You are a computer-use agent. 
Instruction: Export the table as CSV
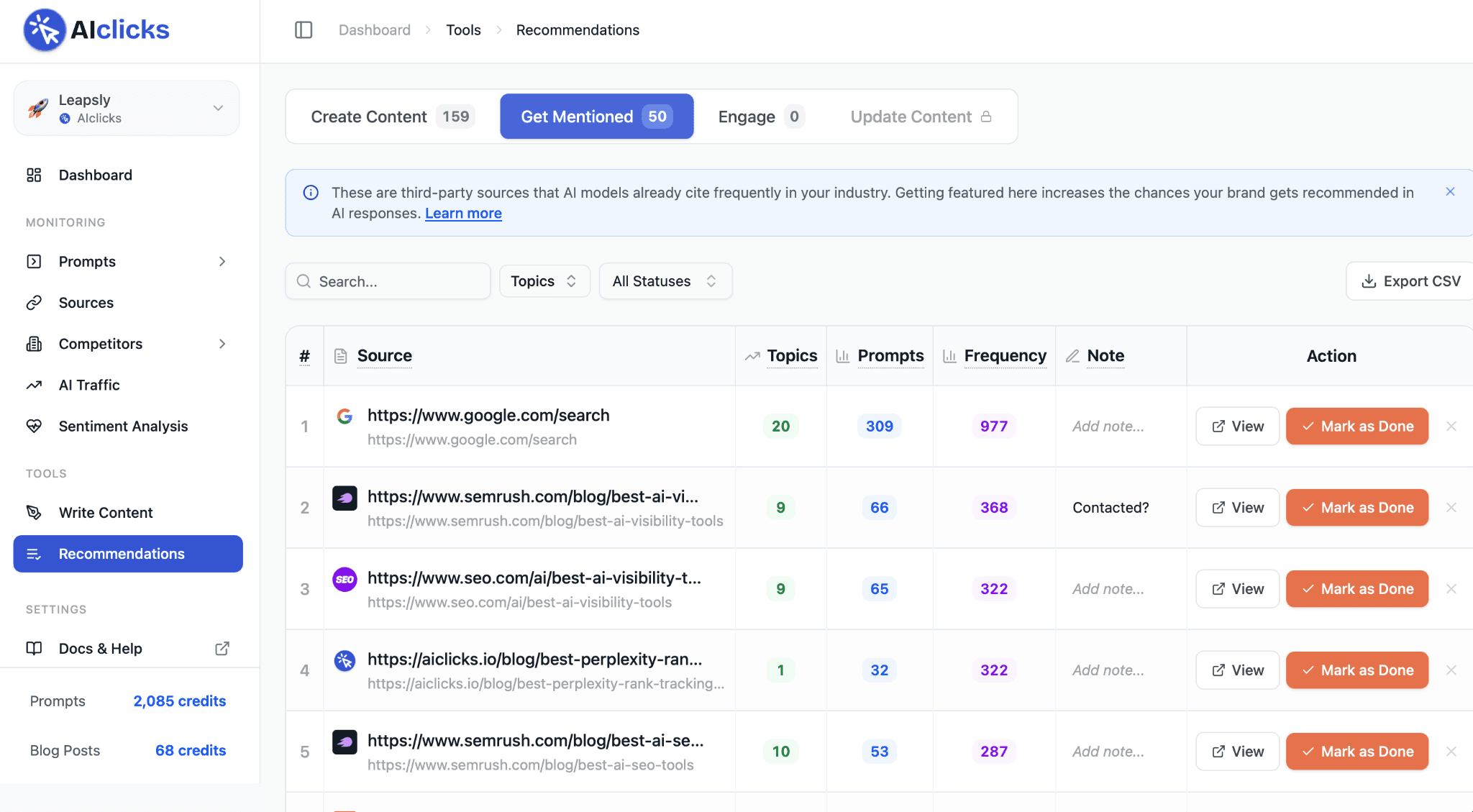click(x=1411, y=281)
